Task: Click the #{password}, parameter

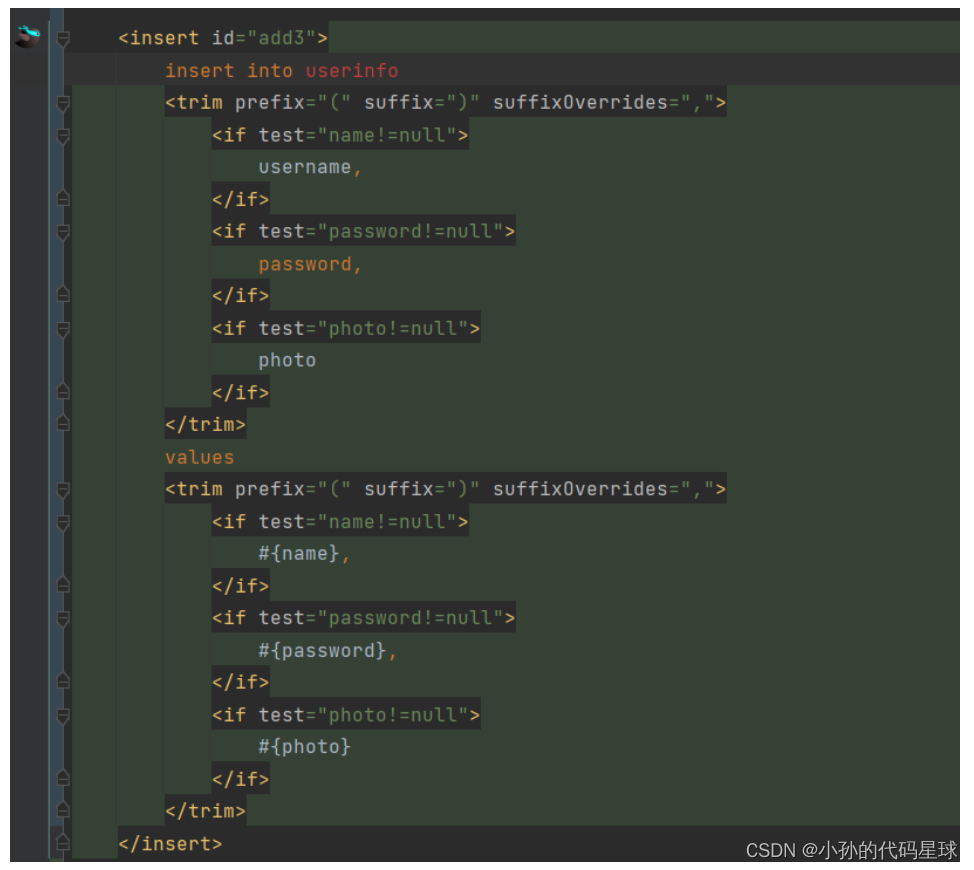Action: point(327,650)
